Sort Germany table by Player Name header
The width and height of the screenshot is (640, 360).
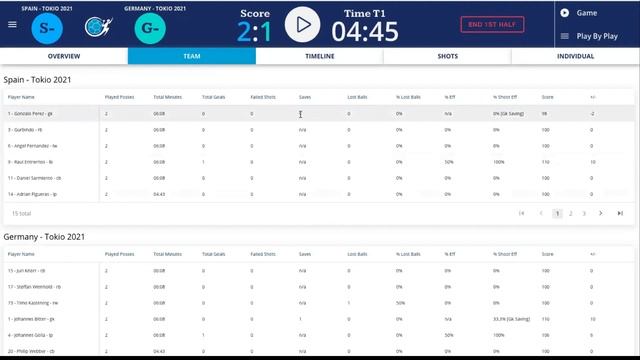(21, 254)
